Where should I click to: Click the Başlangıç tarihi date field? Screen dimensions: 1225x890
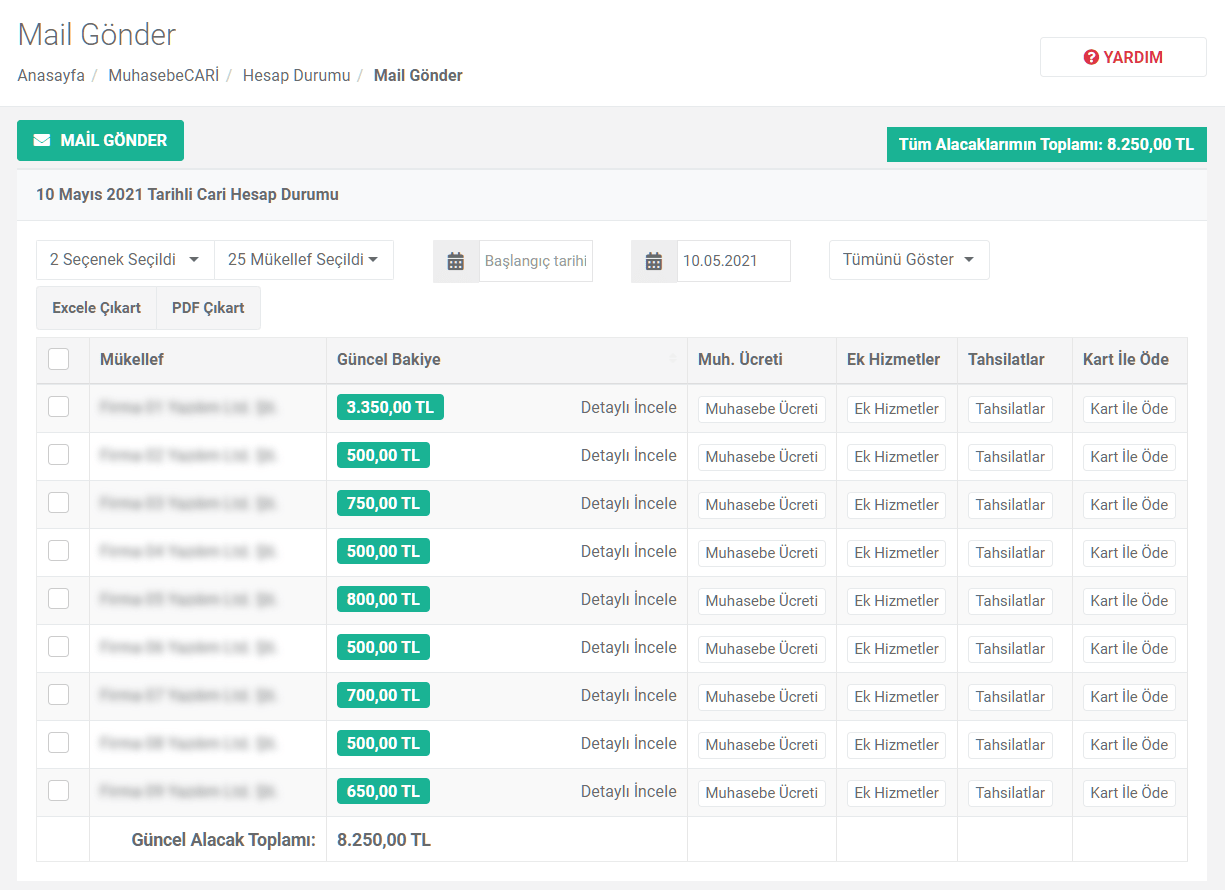536,261
